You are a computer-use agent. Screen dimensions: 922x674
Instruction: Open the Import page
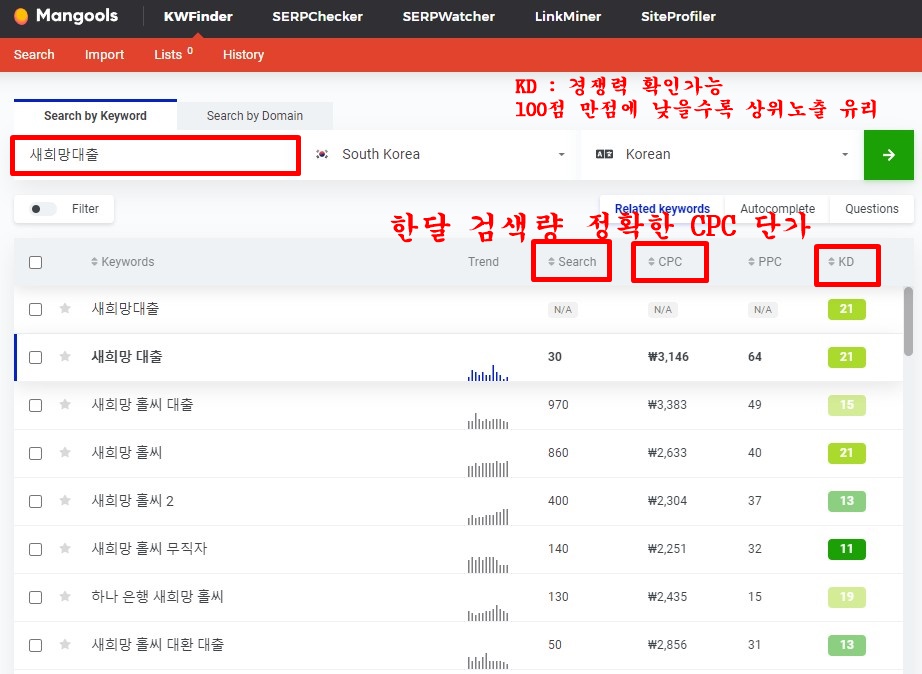point(104,55)
